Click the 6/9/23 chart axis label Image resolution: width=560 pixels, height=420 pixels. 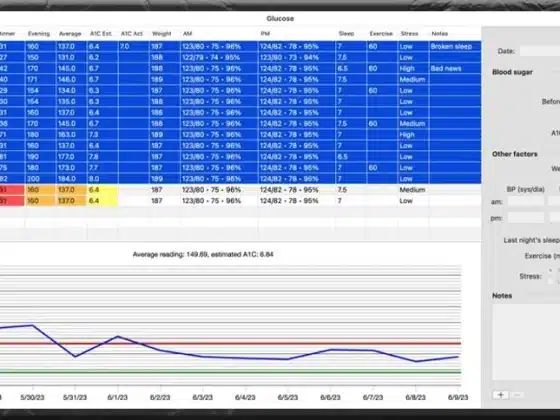458,398
